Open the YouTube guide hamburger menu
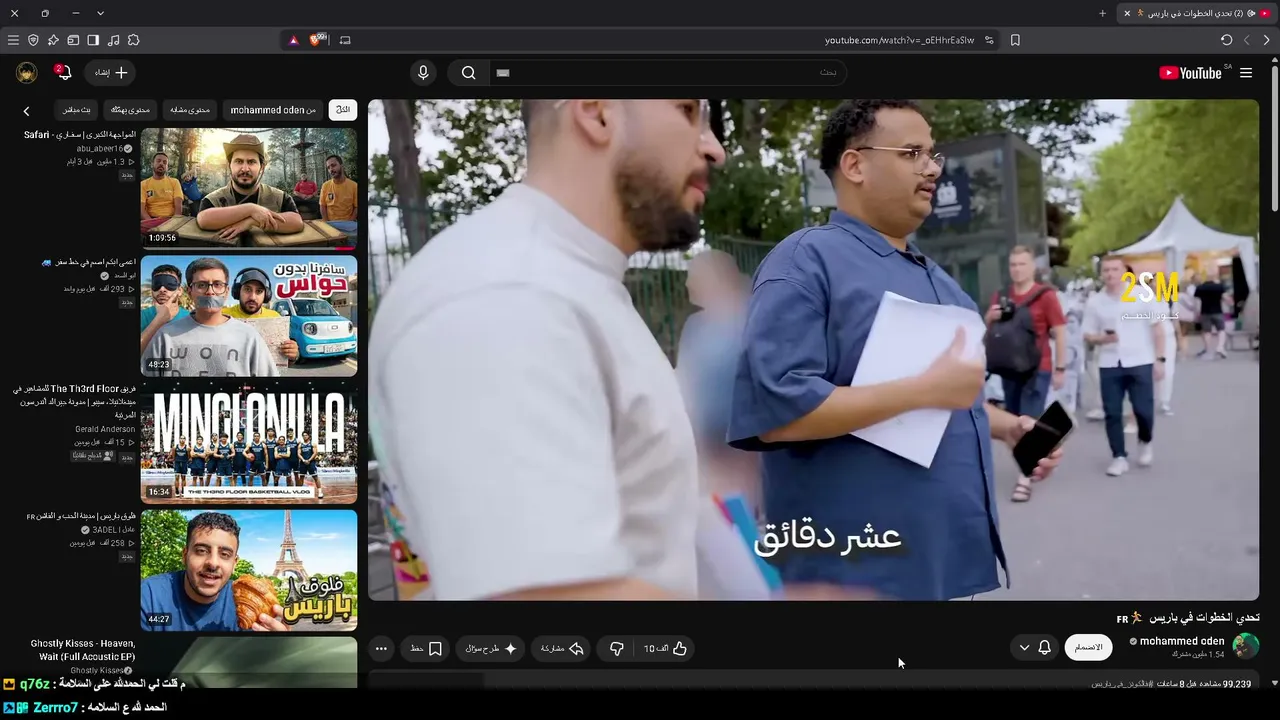 click(1246, 72)
